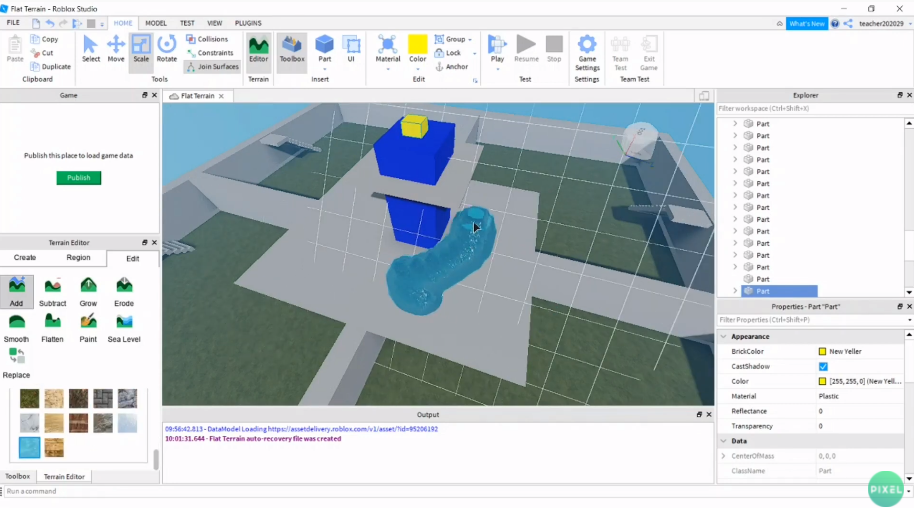Click the asset delivery URL in Output
914x508 pixels.
click(x=353, y=429)
